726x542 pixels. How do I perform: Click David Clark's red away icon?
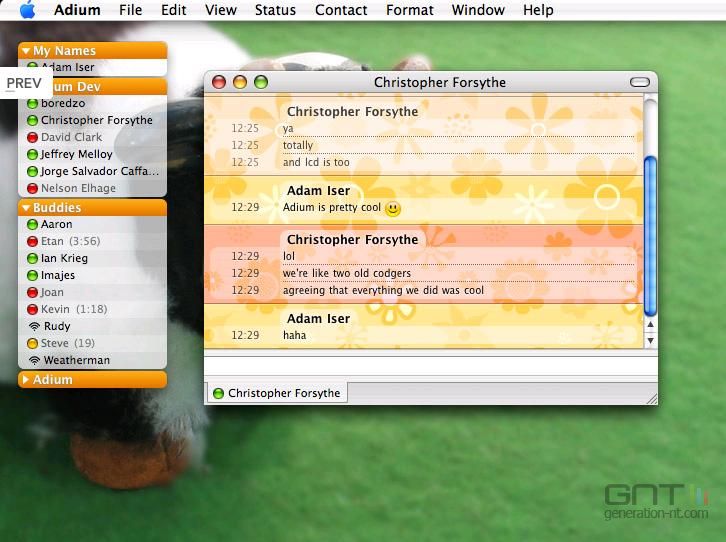(32, 137)
